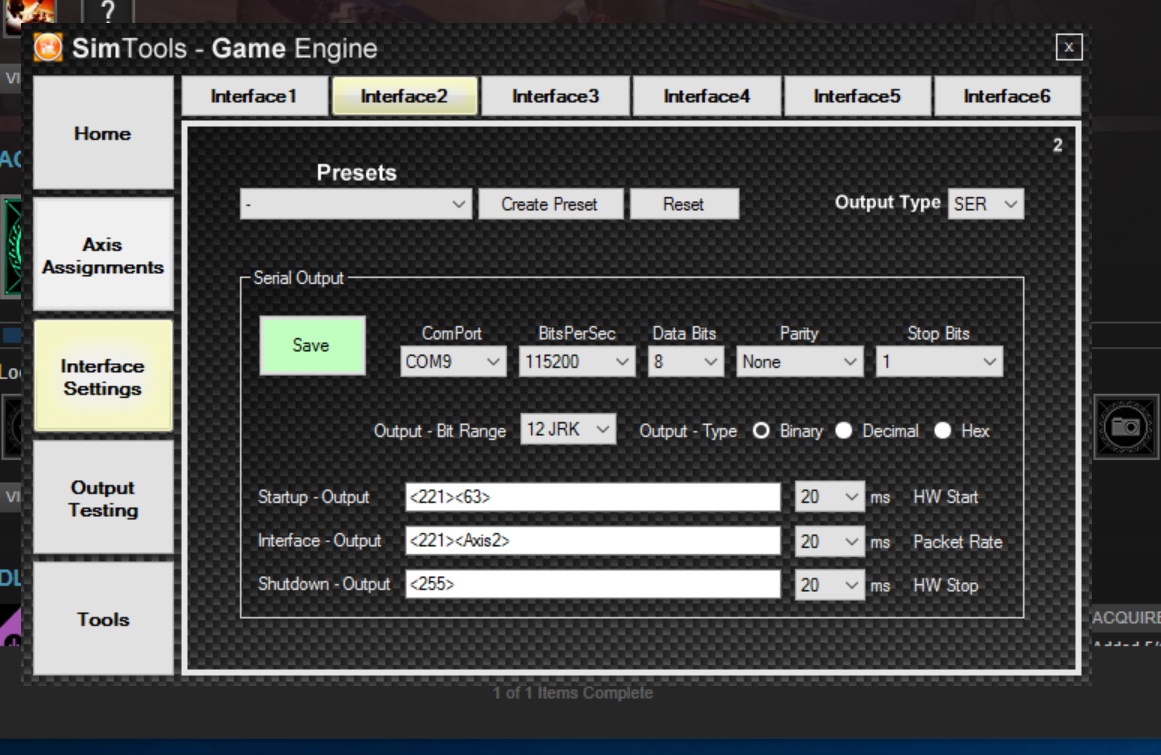Open the HW Start ms dropdown
1161x755 pixels.
click(829, 497)
